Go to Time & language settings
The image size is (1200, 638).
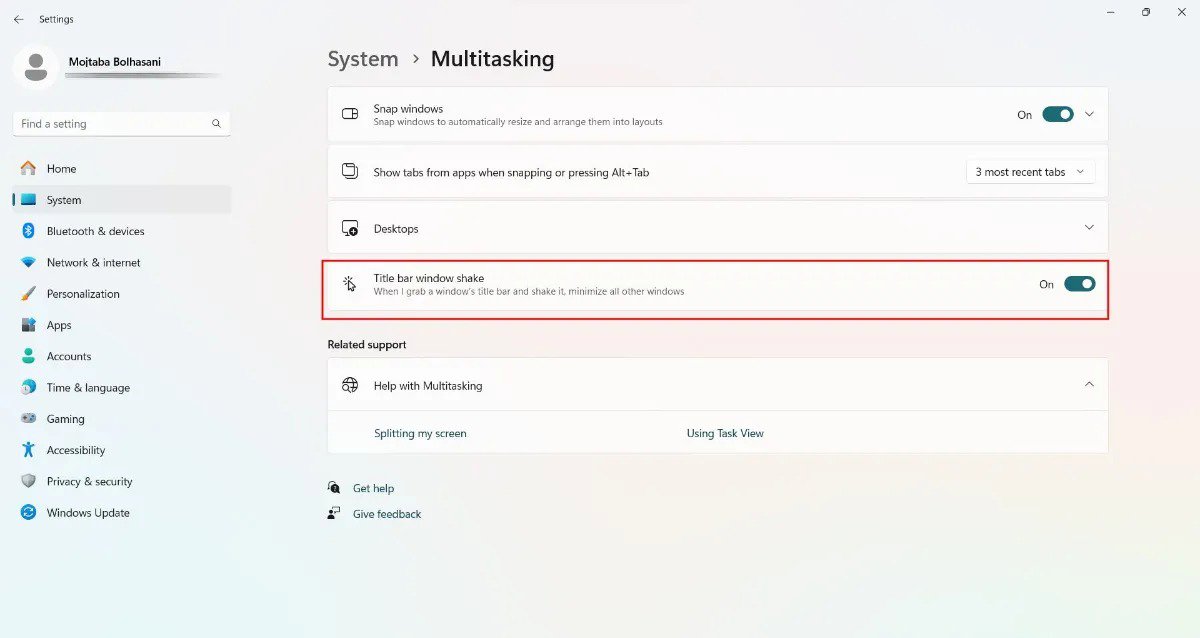[x=88, y=388]
